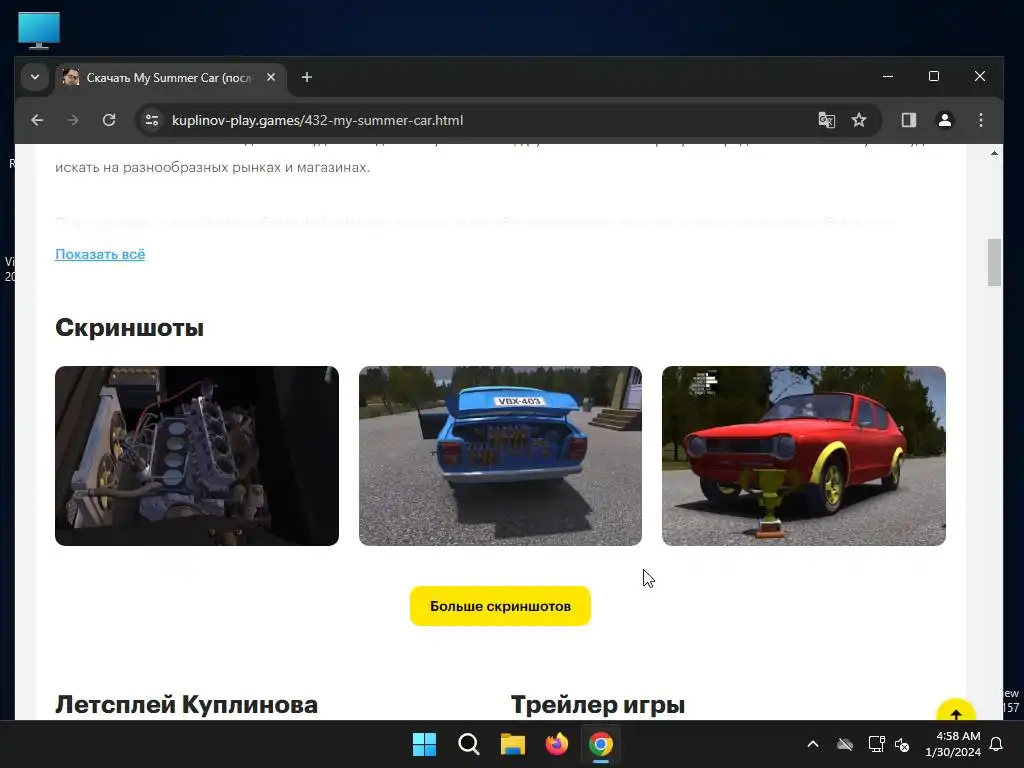This screenshot has width=1024, height=768.
Task: Open the blue car screenshot thumbnail
Action: pos(500,456)
